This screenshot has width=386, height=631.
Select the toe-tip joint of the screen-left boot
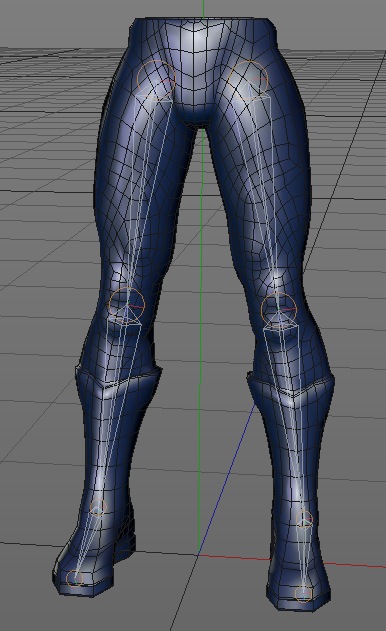(75, 579)
